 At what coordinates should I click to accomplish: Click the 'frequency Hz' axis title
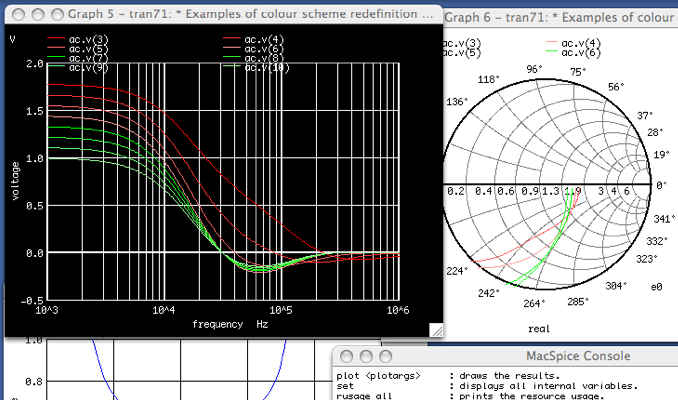tap(230, 324)
